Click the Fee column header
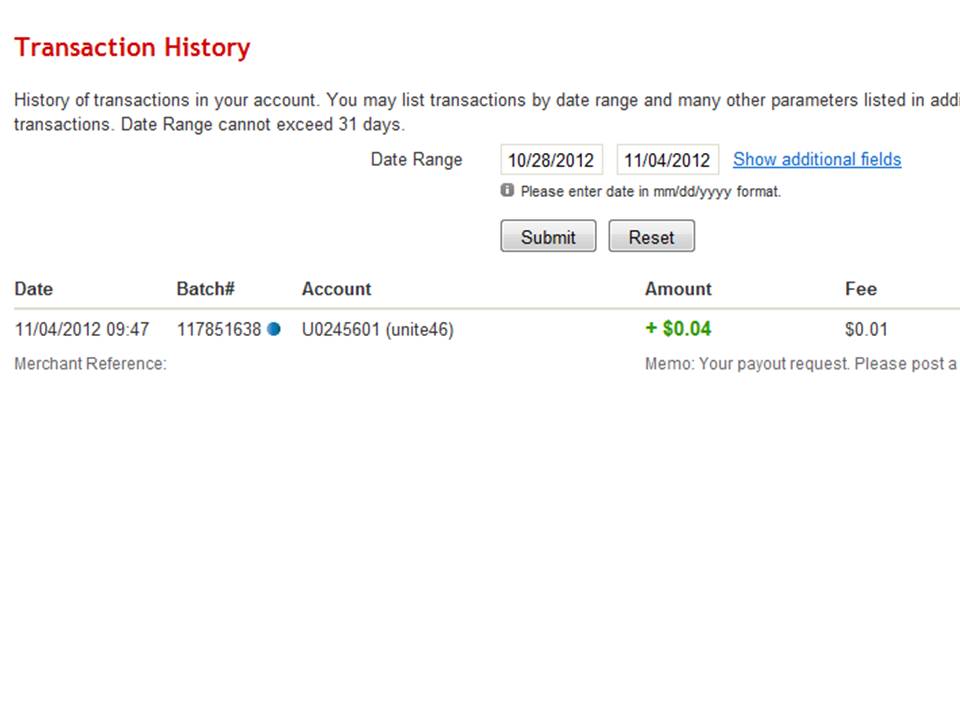Viewport: 960px width, 720px height. [x=861, y=289]
